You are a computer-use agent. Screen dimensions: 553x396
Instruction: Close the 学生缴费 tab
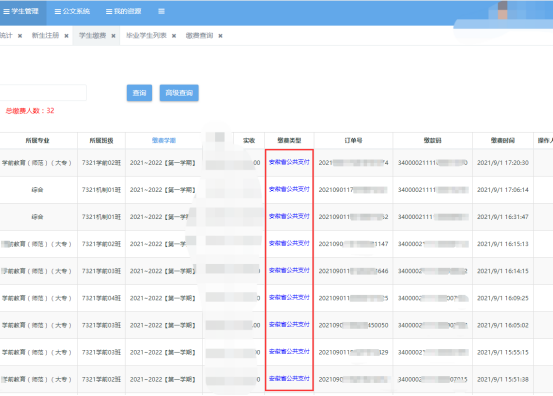click(113, 36)
